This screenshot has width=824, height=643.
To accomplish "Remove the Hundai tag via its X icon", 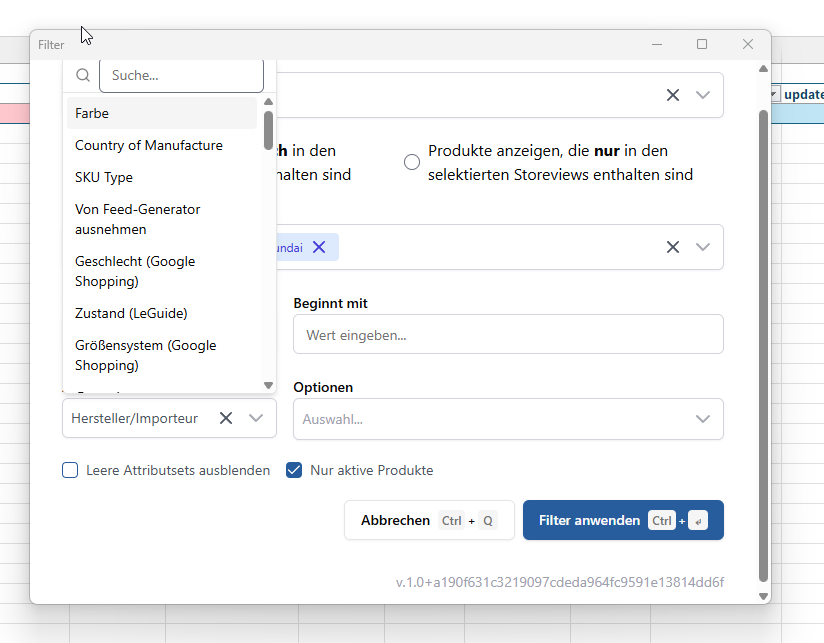I will [318, 246].
